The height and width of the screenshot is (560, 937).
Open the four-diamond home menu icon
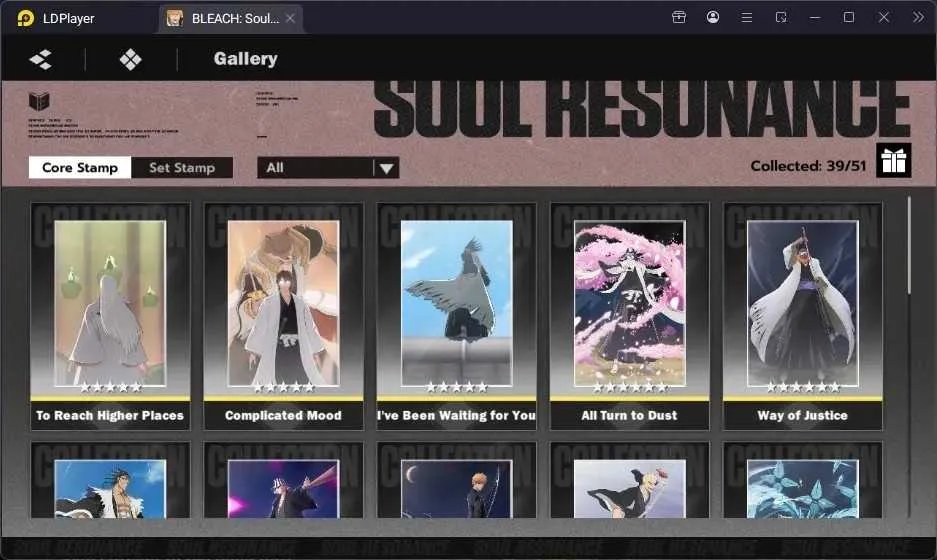[130, 59]
